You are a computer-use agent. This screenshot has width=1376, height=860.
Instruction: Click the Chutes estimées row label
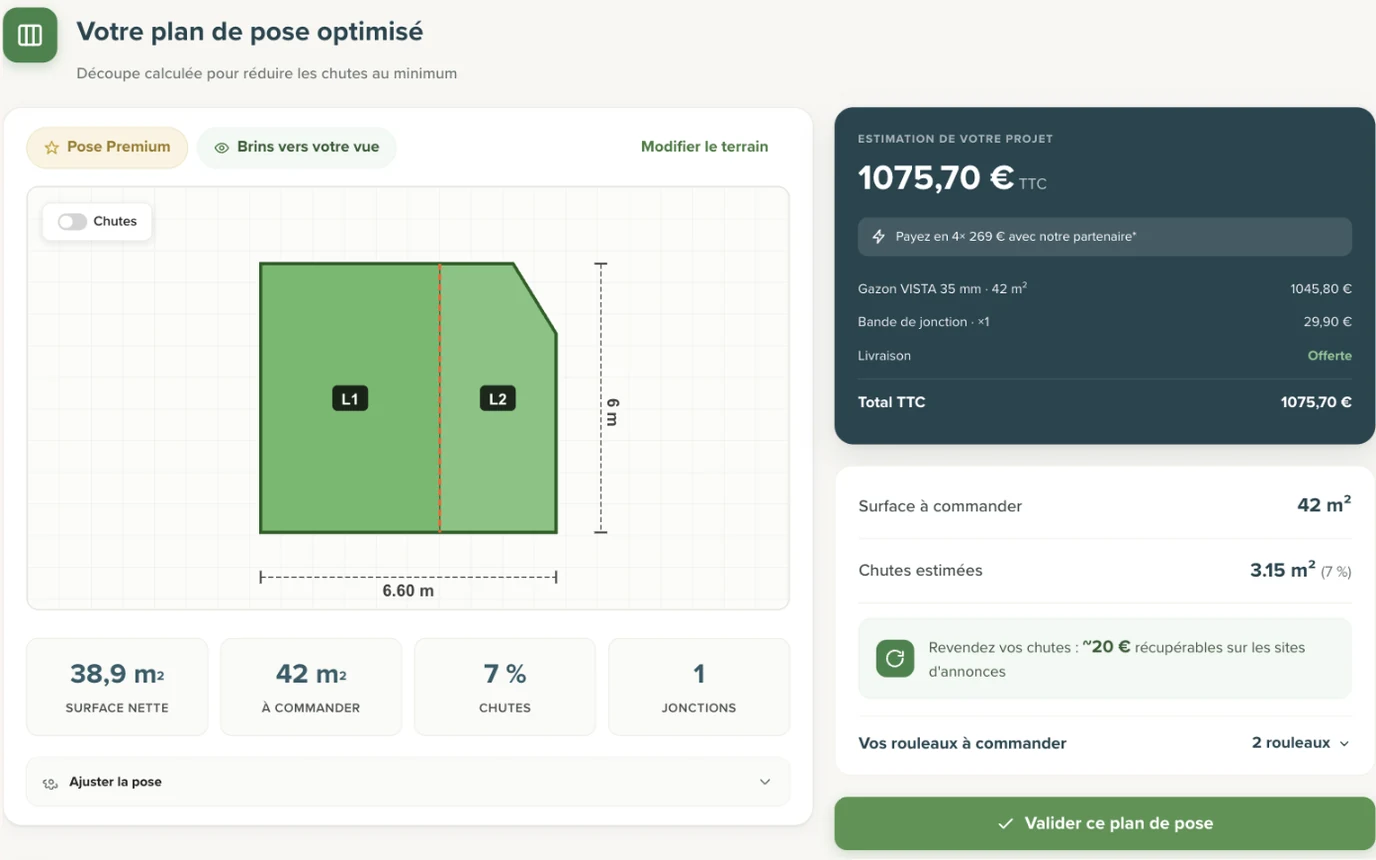tap(921, 570)
